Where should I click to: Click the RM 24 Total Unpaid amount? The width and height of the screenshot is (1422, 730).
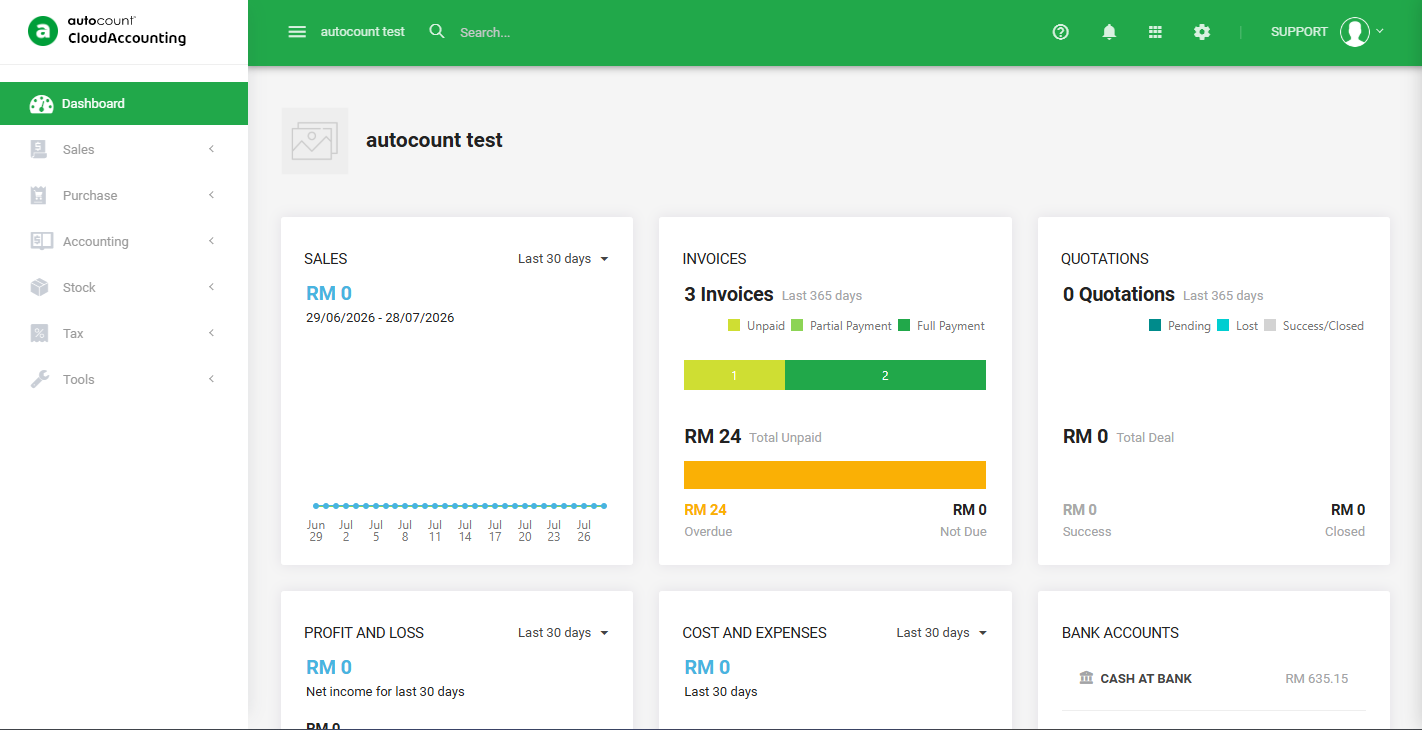click(x=713, y=437)
